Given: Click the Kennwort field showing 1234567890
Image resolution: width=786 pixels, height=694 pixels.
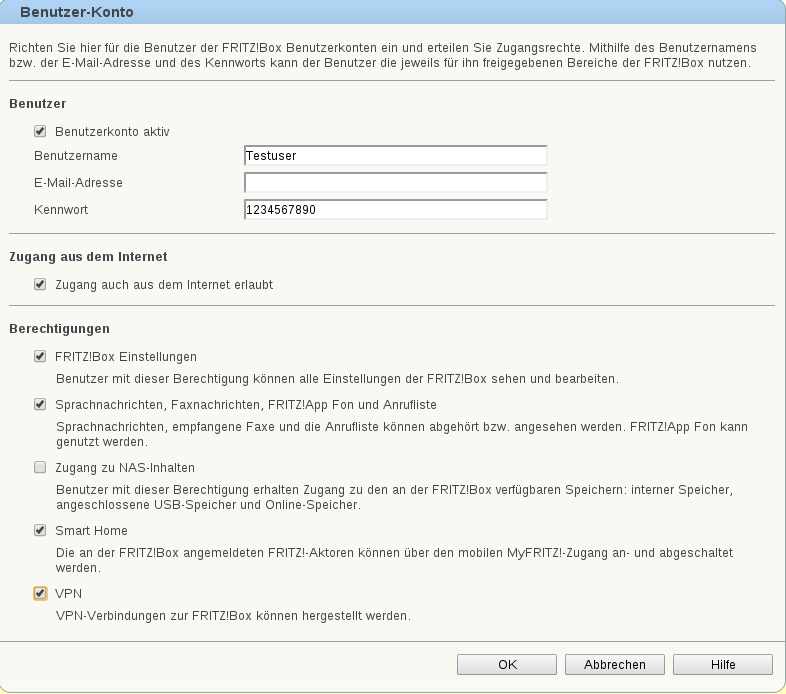Looking at the screenshot, I should tap(396, 210).
